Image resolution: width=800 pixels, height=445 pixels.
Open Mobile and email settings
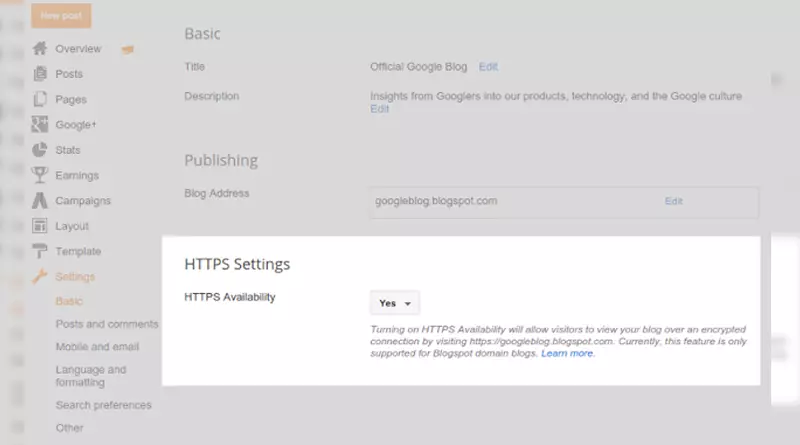point(97,347)
